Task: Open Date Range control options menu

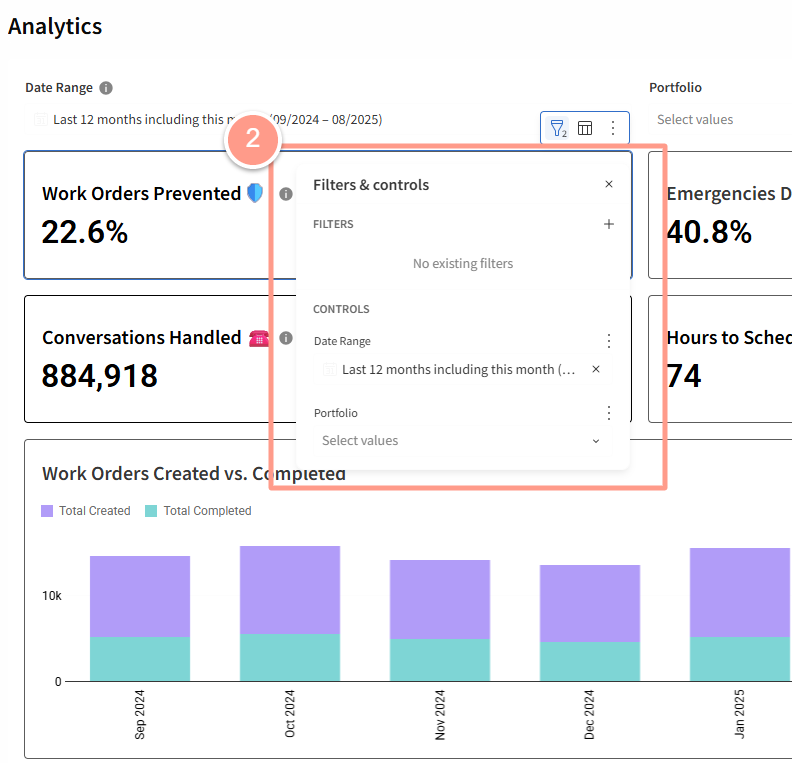Action: tap(609, 341)
